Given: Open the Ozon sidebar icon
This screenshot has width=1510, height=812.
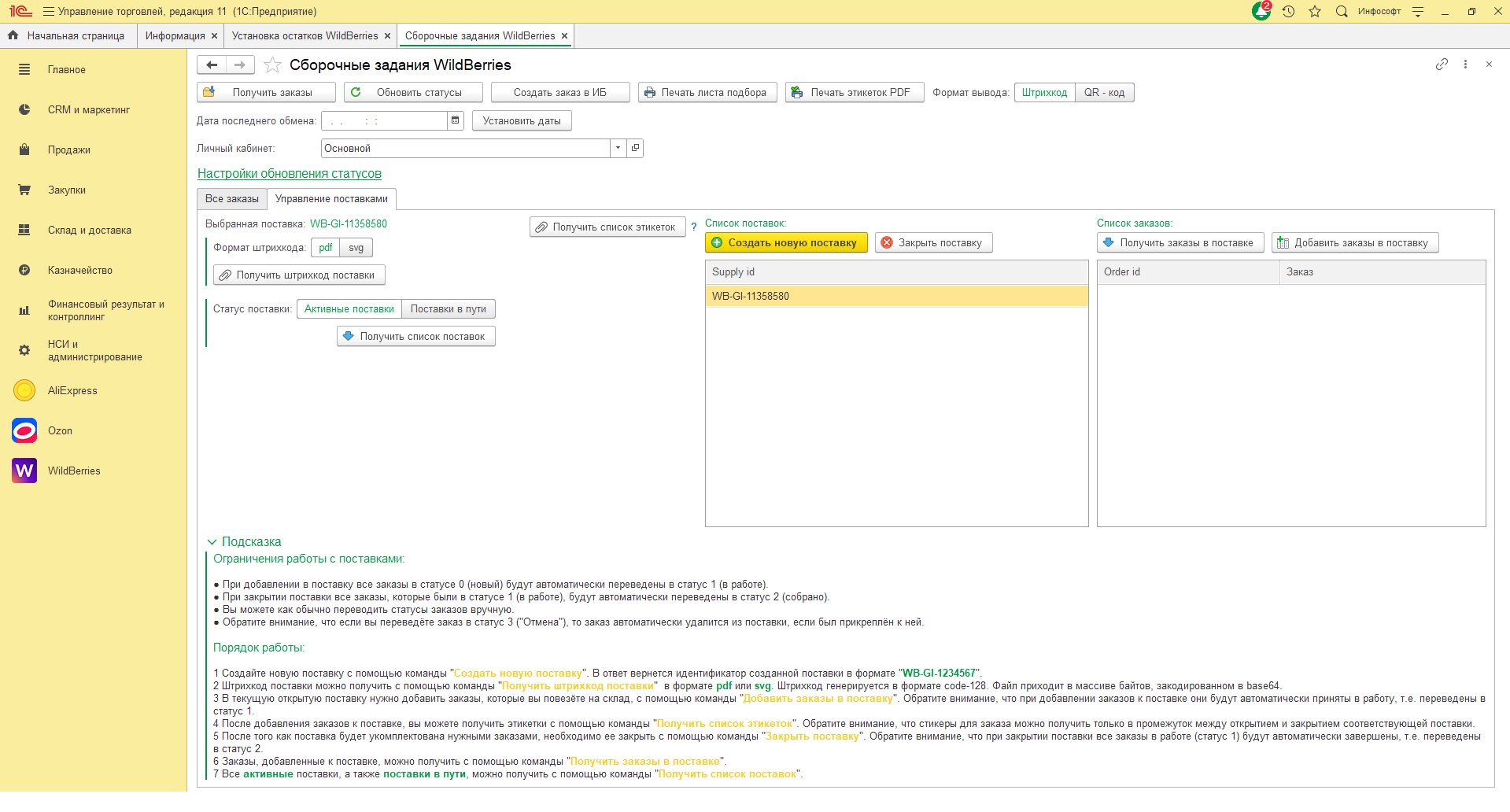Looking at the screenshot, I should click(x=24, y=430).
